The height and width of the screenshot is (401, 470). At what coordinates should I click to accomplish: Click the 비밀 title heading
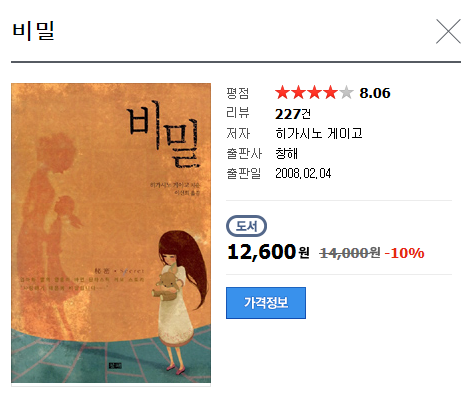point(33,31)
